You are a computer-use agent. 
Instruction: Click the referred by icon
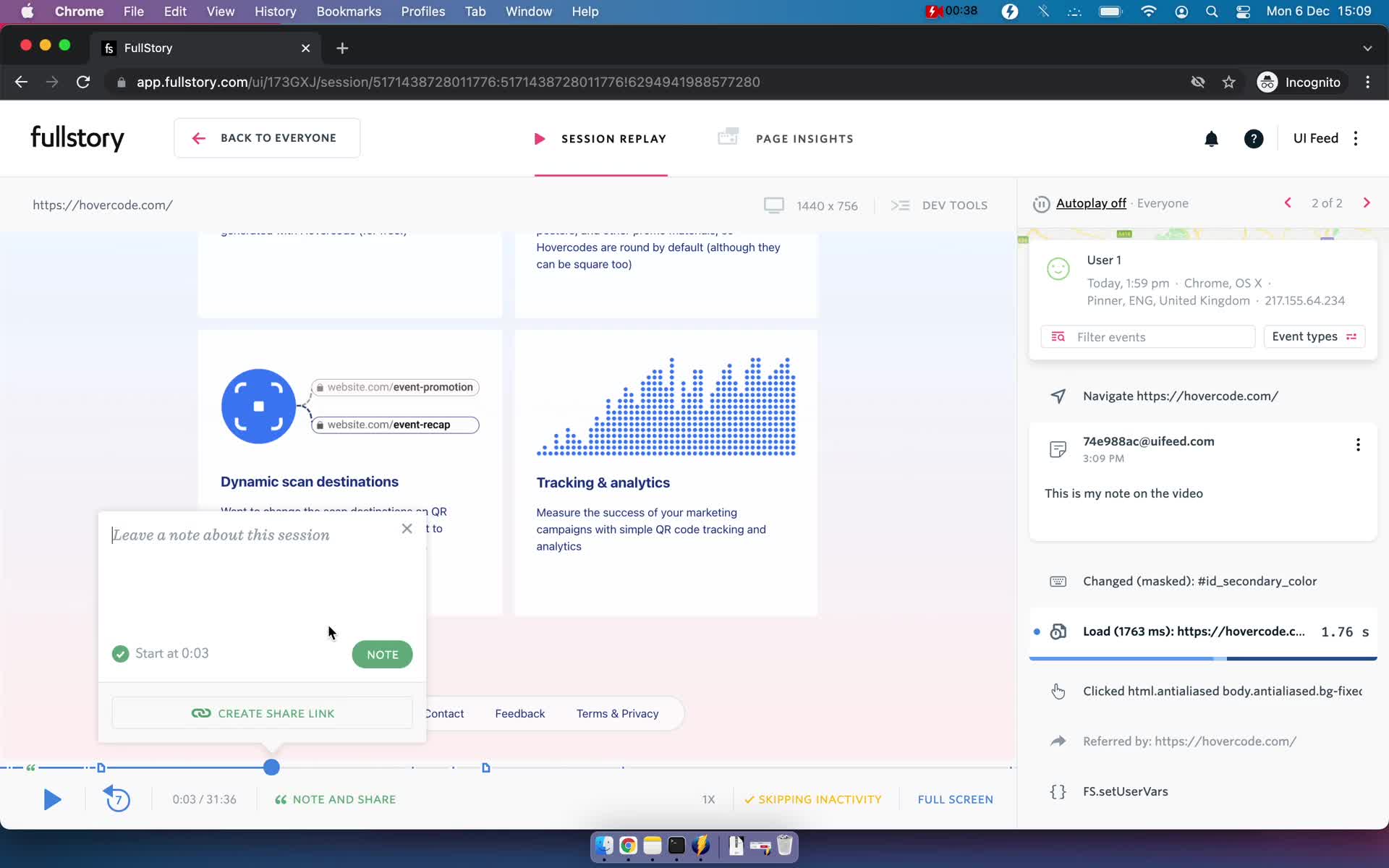(x=1058, y=740)
